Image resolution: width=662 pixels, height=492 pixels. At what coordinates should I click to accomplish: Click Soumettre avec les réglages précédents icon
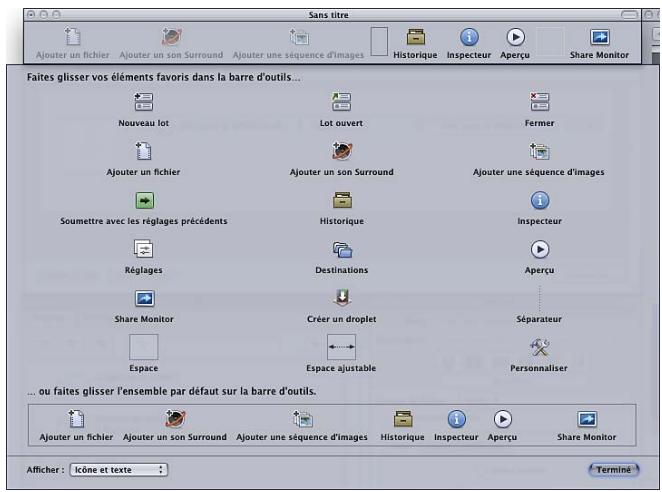click(x=142, y=199)
